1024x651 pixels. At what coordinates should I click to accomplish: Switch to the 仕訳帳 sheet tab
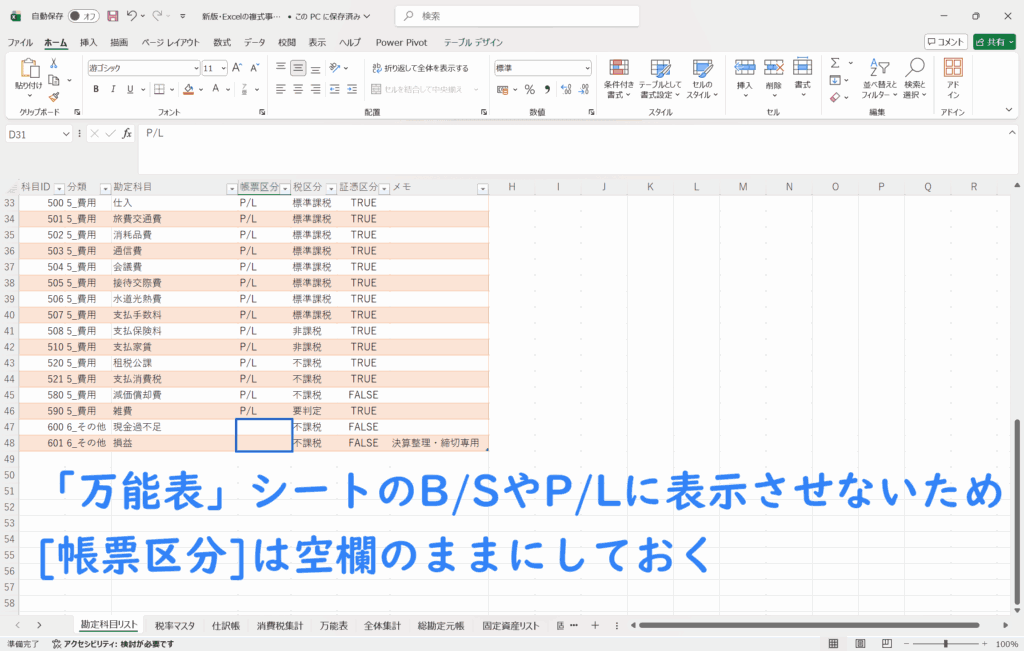click(x=225, y=625)
